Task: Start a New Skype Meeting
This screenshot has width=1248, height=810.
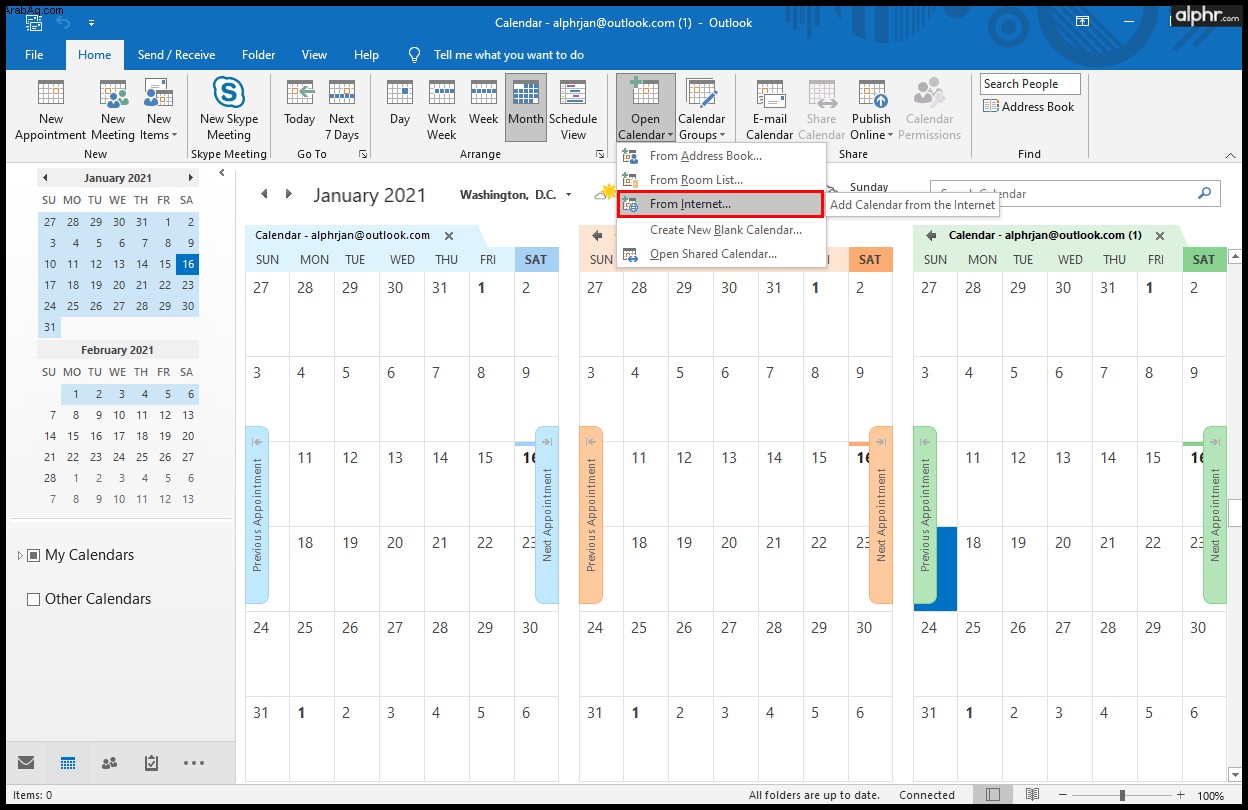Action: click(229, 110)
